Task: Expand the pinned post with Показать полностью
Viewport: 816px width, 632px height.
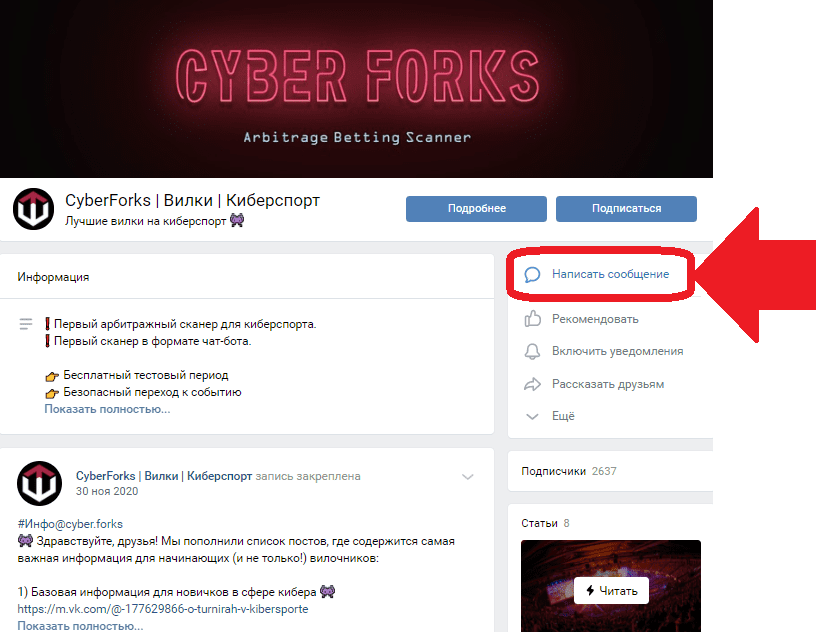Action: 80,626
